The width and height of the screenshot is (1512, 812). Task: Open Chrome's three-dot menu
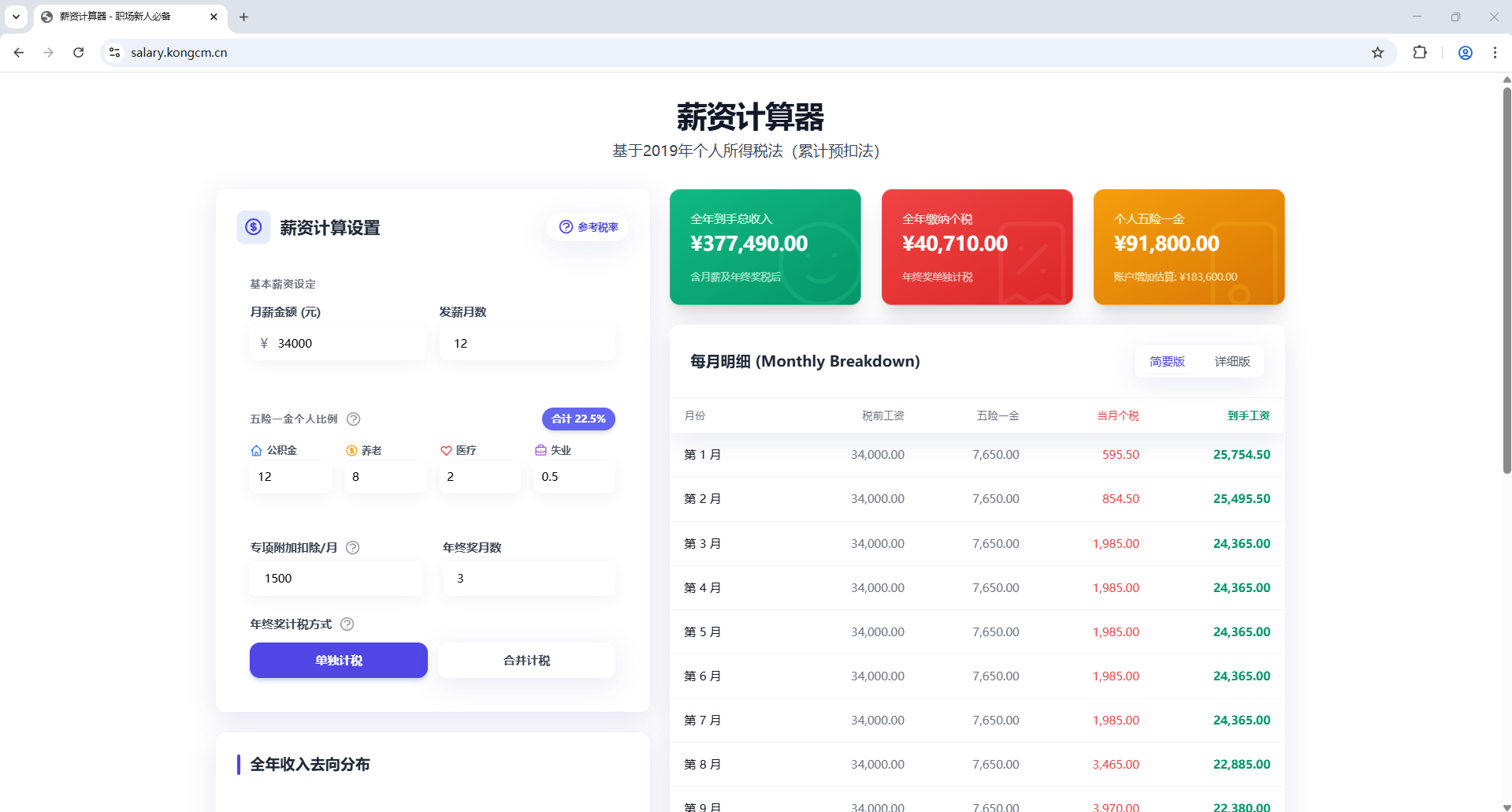pos(1495,53)
